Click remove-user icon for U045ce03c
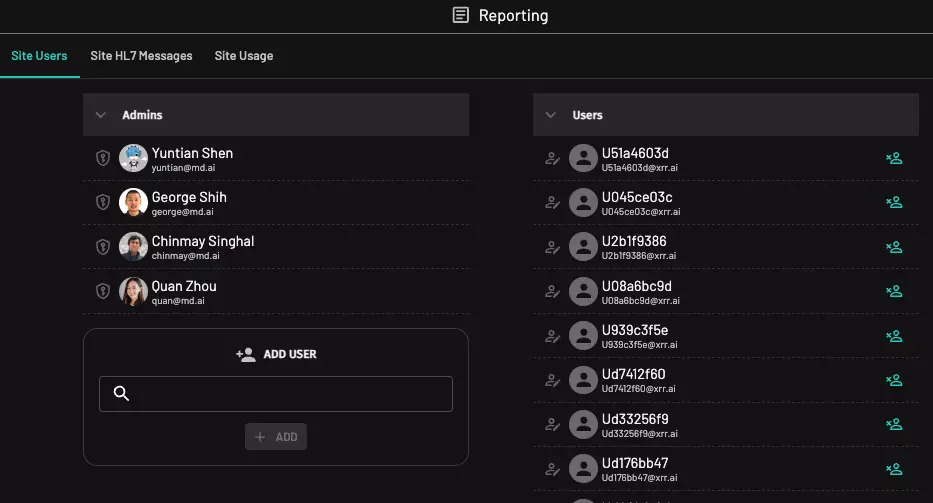Viewport: 933px width, 503px height. click(894, 203)
